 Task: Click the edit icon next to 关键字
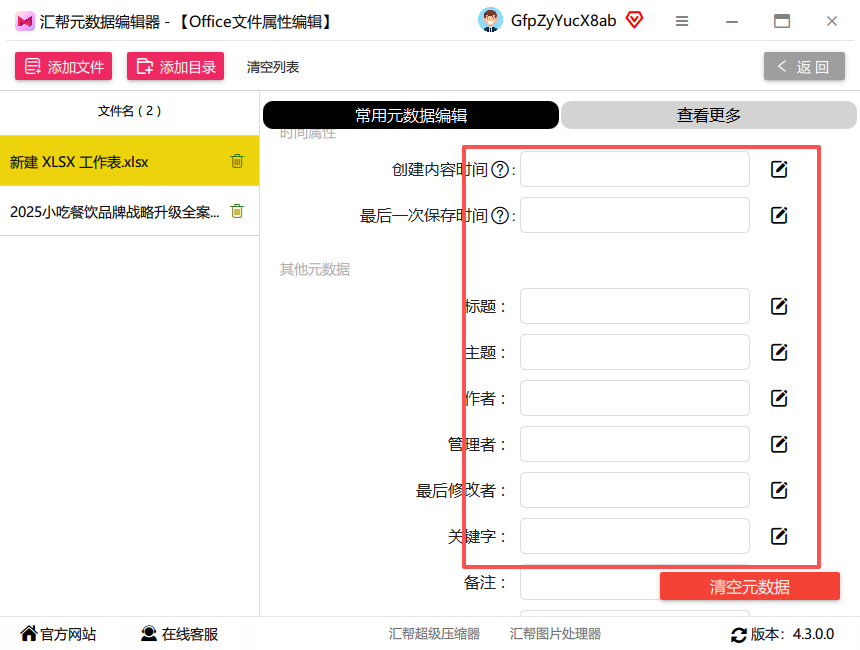(779, 536)
